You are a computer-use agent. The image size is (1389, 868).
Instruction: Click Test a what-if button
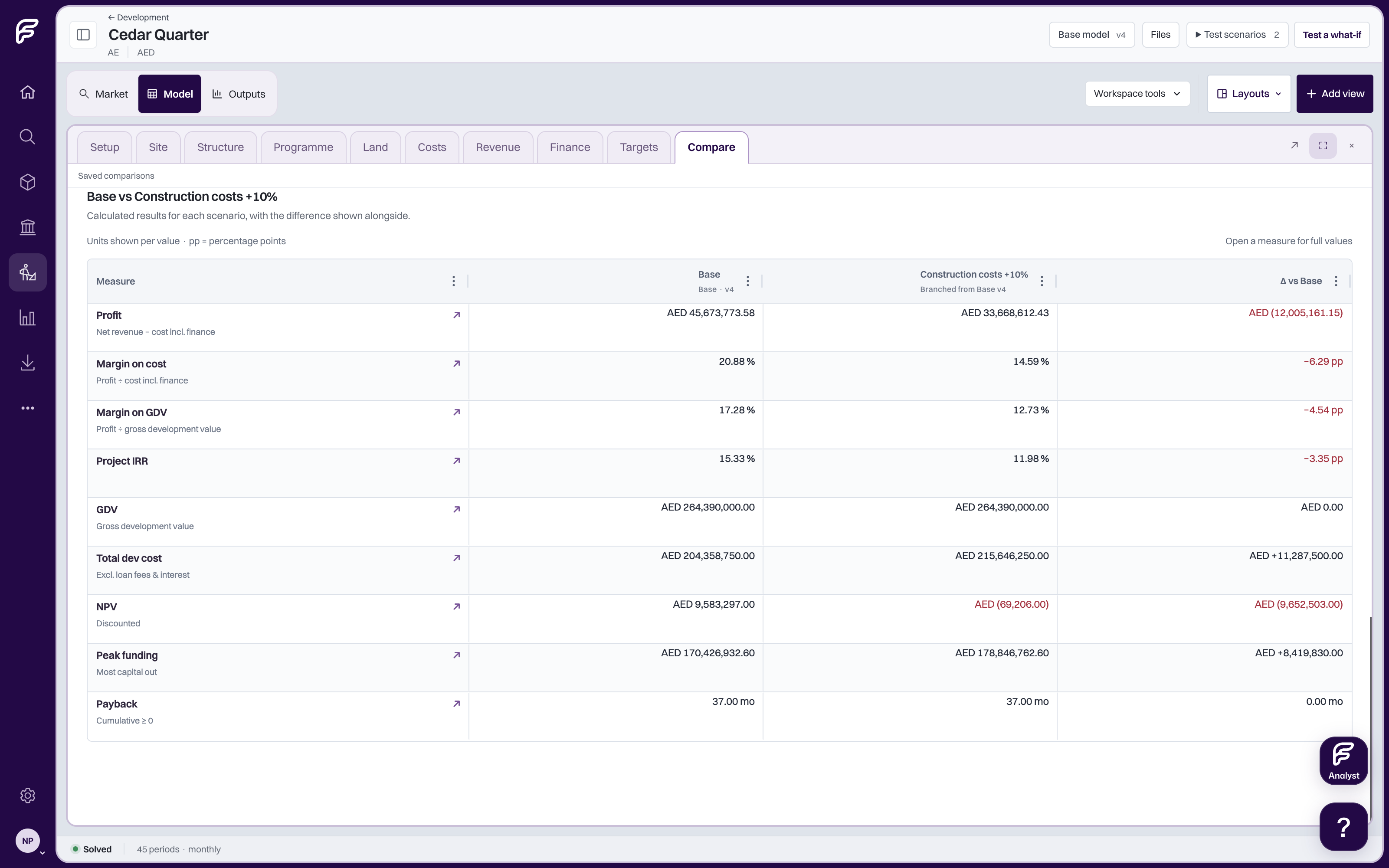tap(1332, 35)
